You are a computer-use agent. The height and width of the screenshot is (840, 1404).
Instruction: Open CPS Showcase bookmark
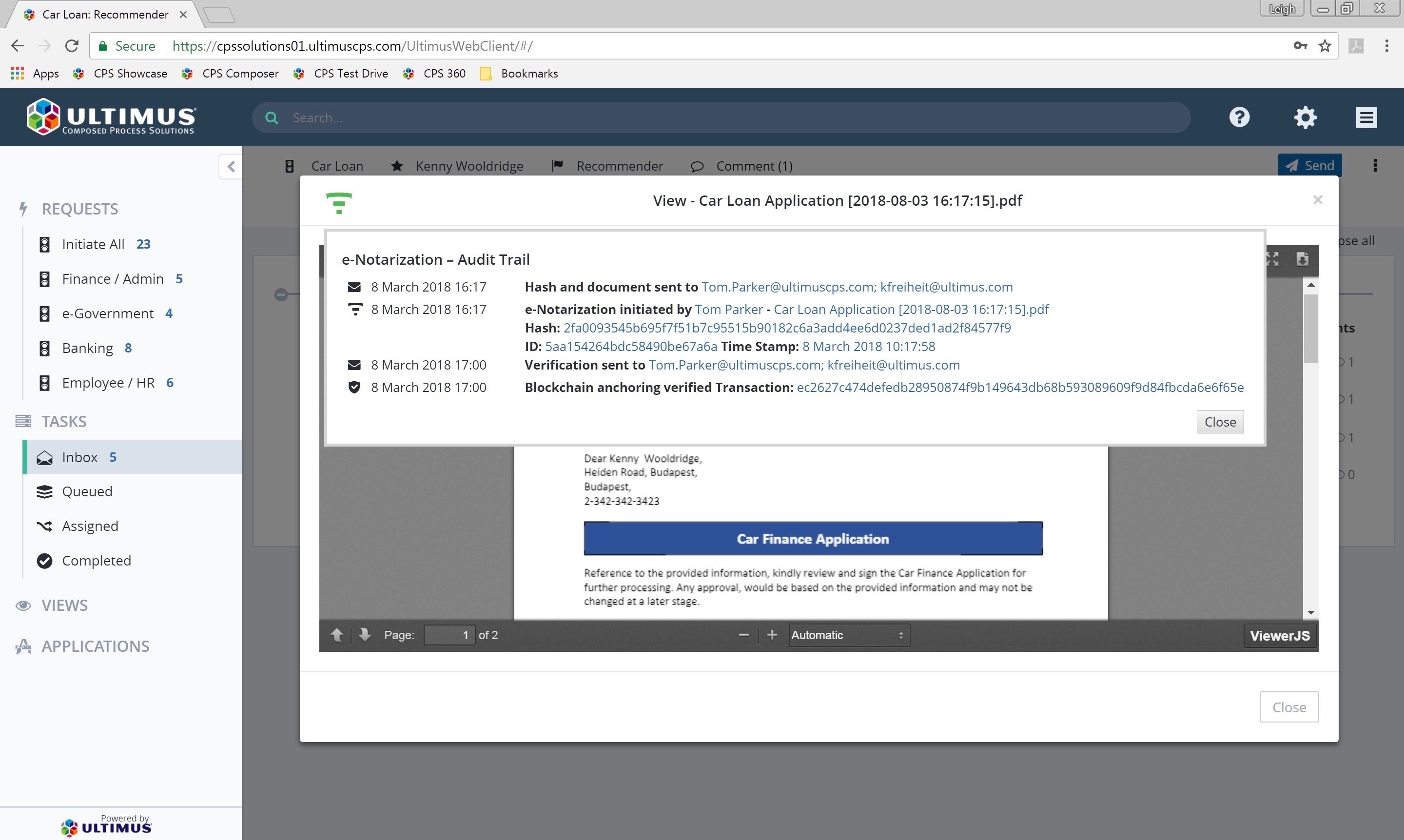[120, 74]
